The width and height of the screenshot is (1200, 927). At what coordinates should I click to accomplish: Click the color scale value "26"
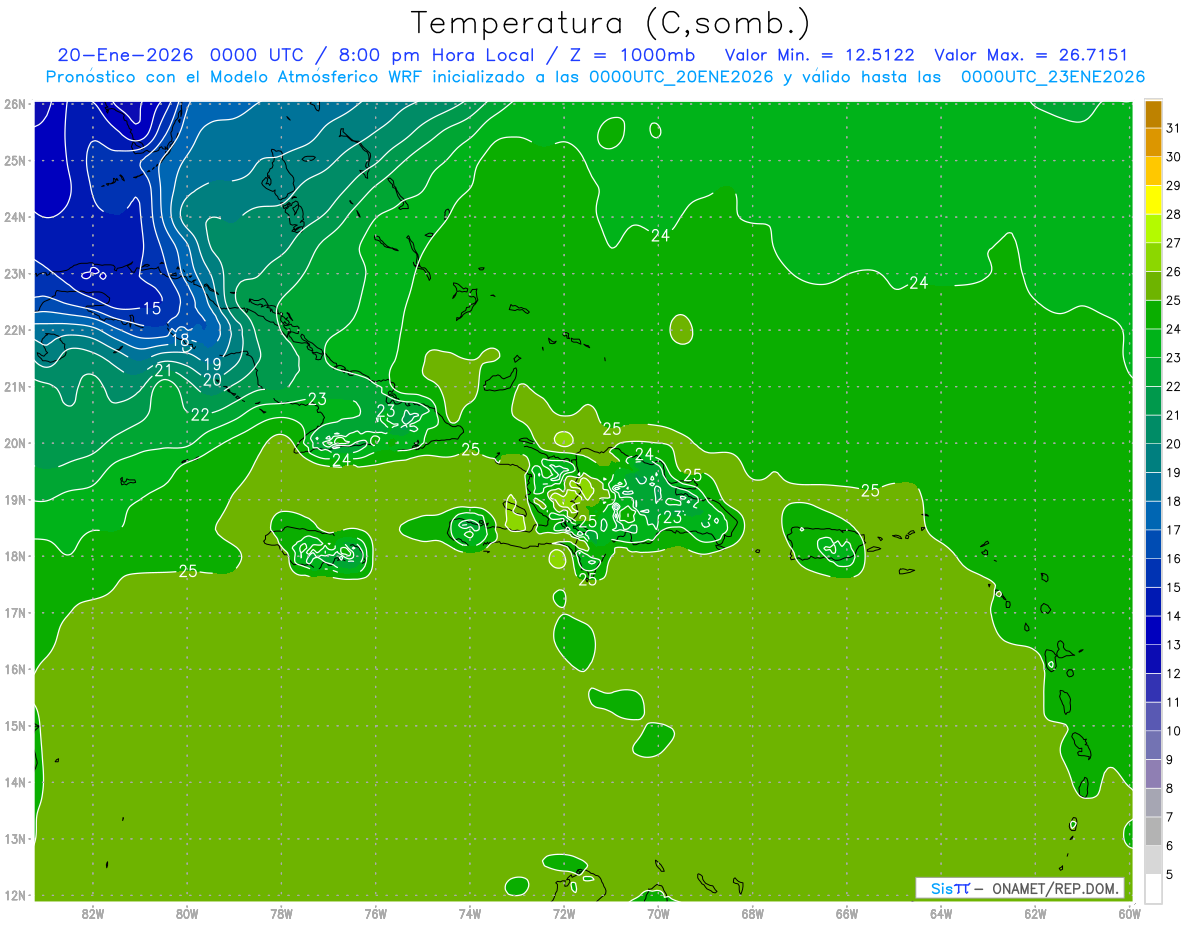(1173, 272)
